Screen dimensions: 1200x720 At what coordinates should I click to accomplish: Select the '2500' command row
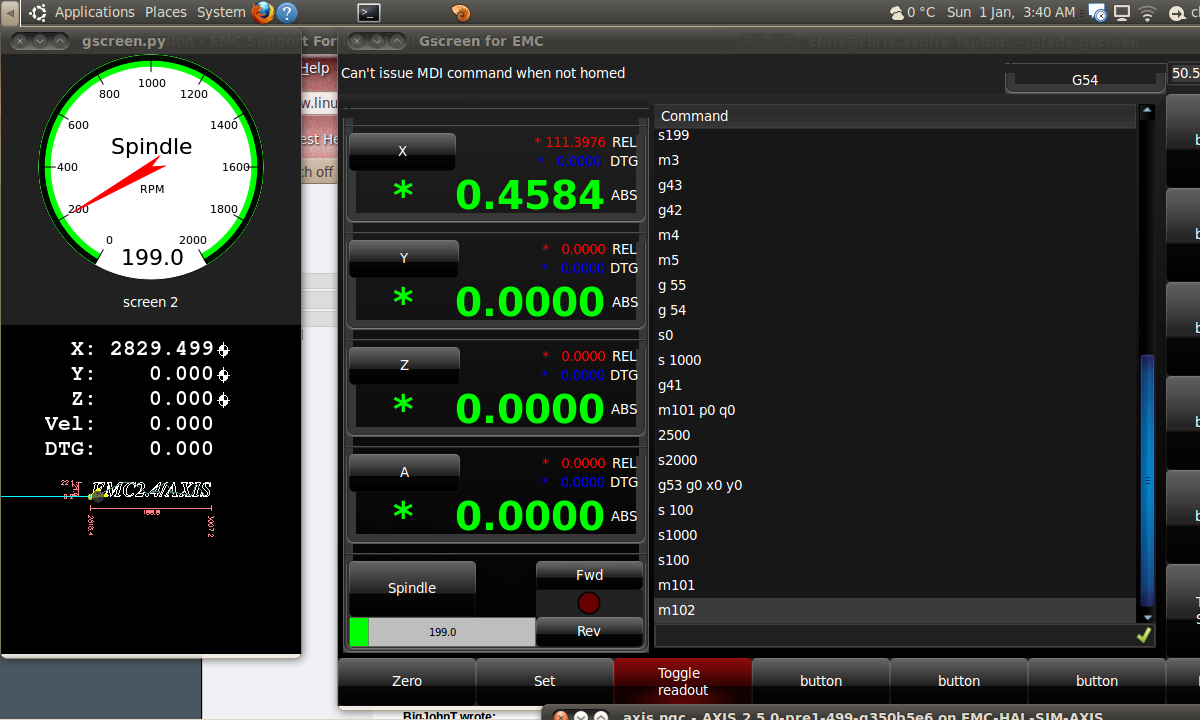[x=896, y=435]
